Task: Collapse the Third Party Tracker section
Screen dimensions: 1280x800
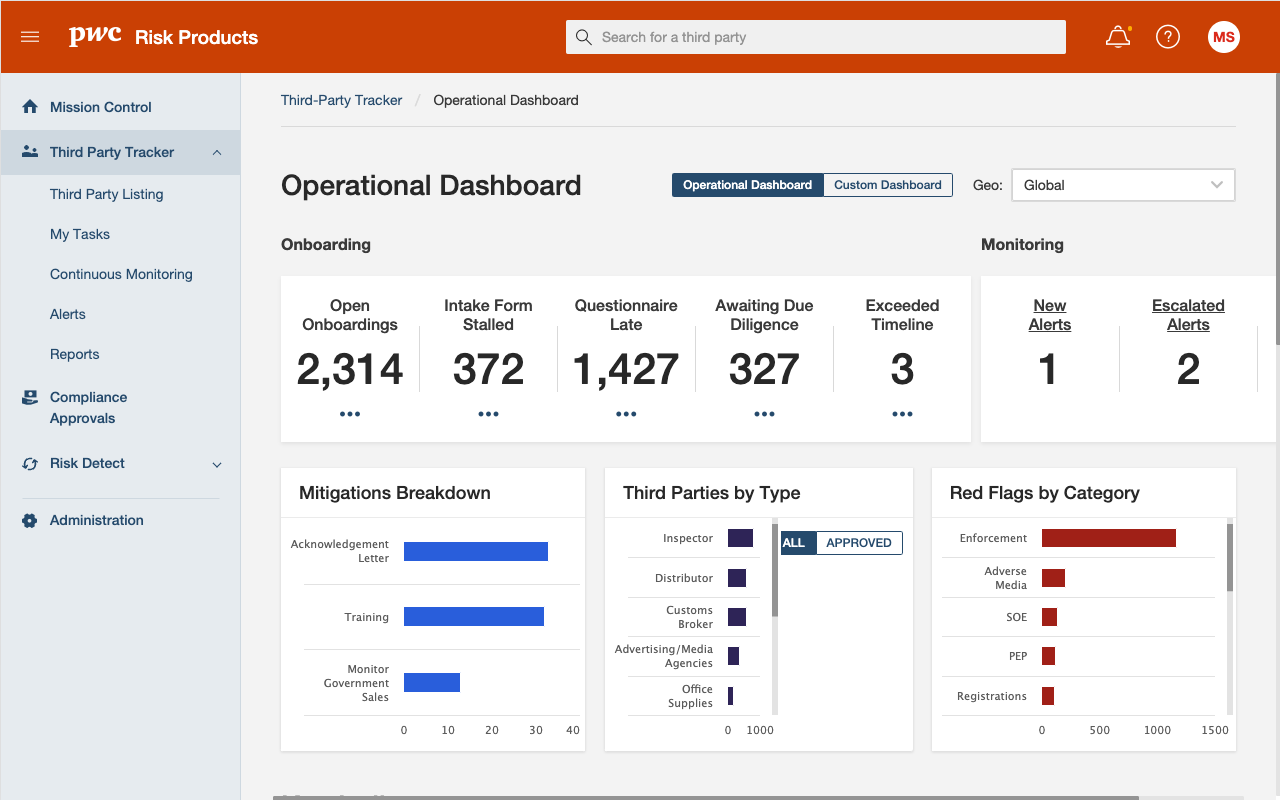Action: coord(217,152)
